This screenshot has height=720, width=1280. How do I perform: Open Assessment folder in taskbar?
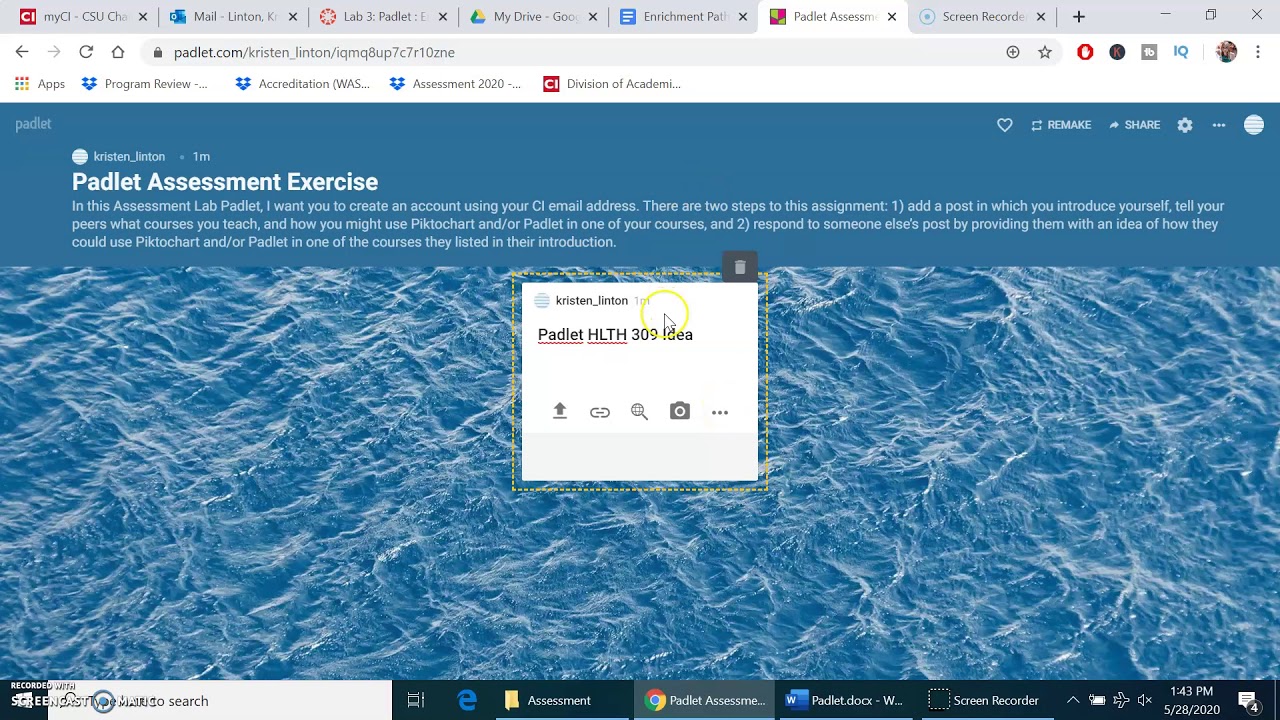click(x=560, y=700)
